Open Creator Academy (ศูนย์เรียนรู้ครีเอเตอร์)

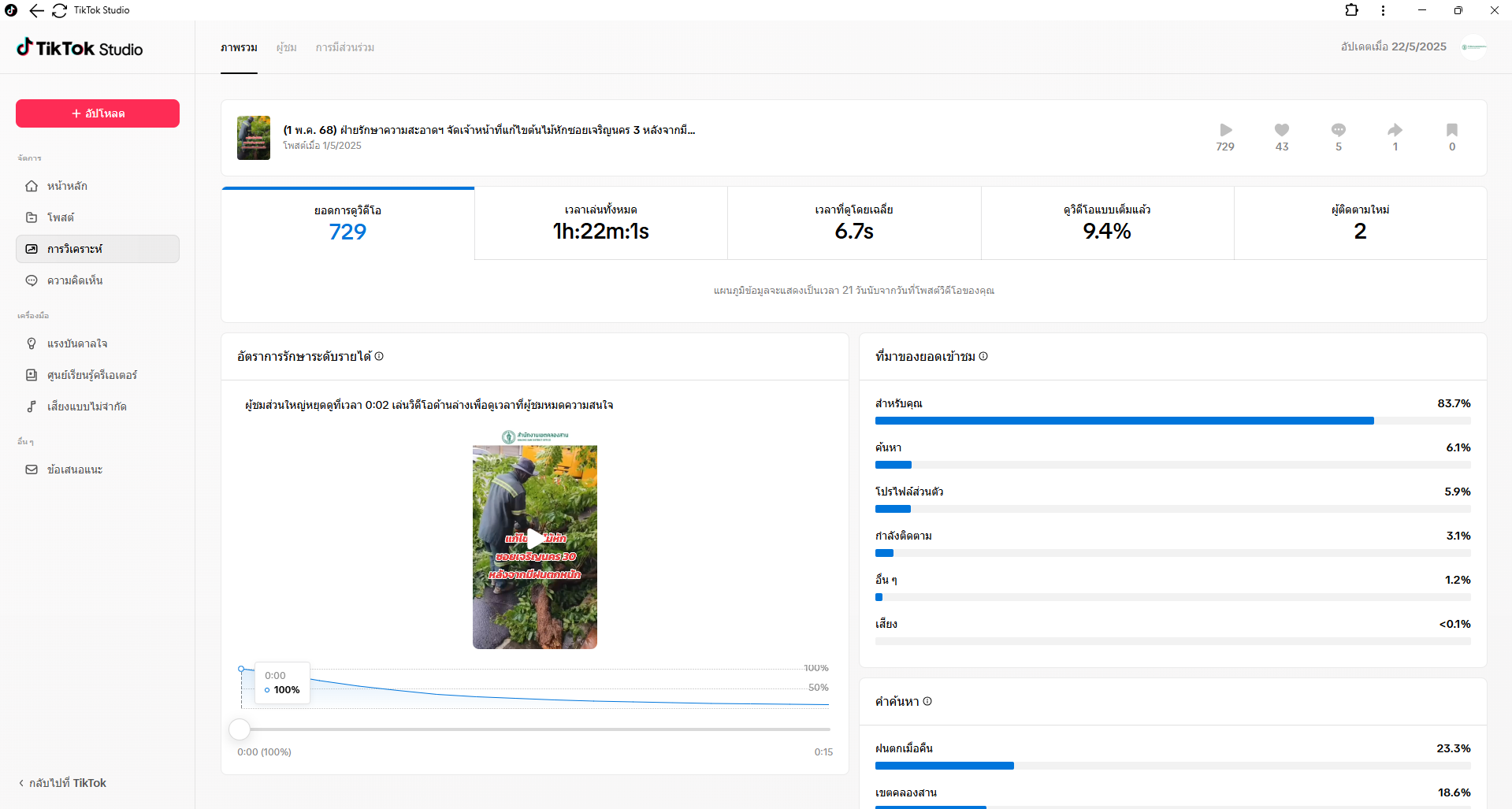(98, 375)
